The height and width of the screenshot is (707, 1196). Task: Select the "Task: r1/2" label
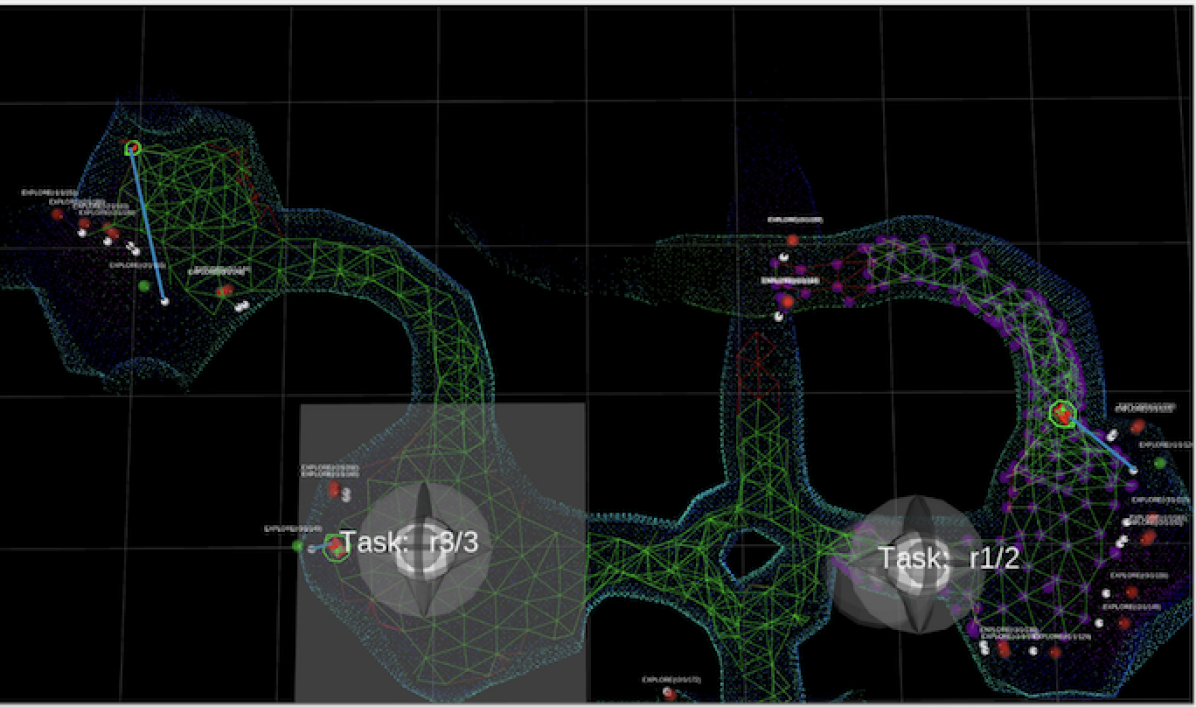[x=949, y=558]
